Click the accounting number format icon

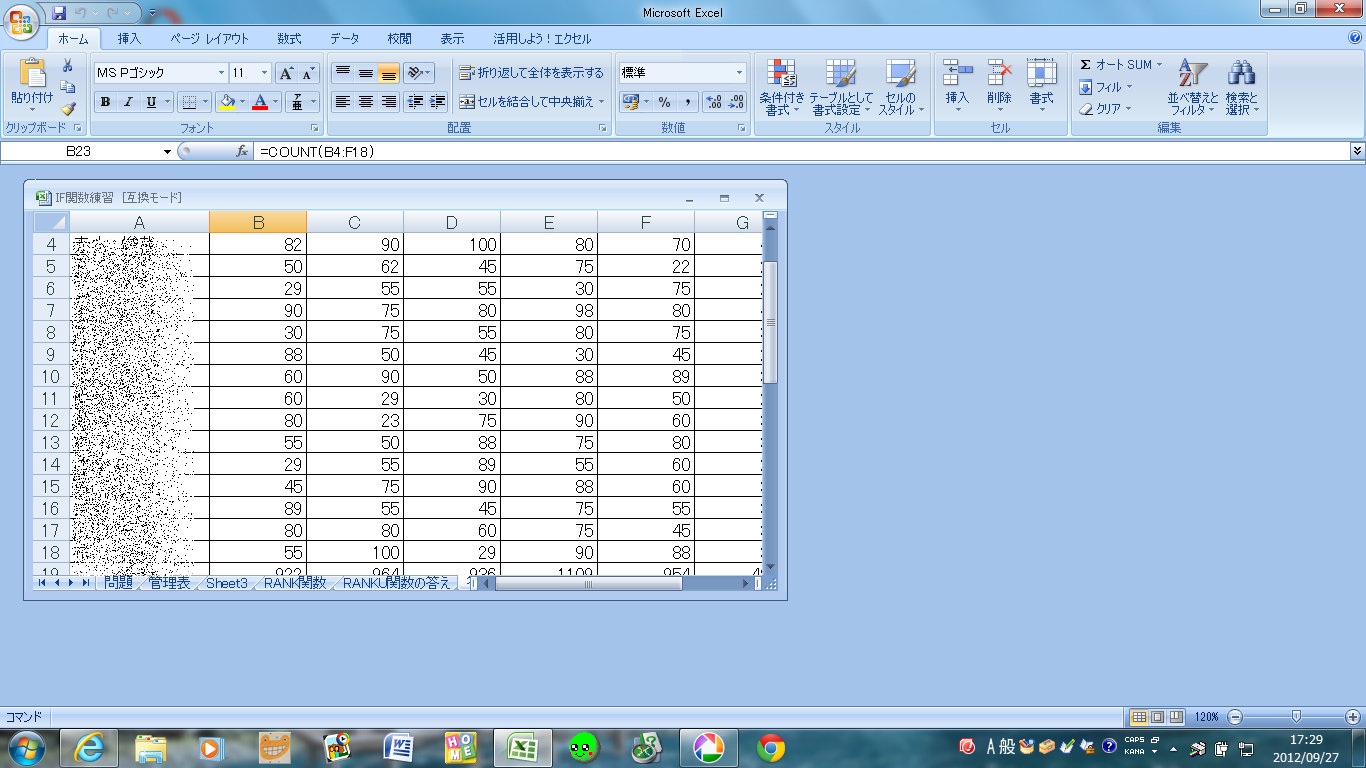click(630, 102)
